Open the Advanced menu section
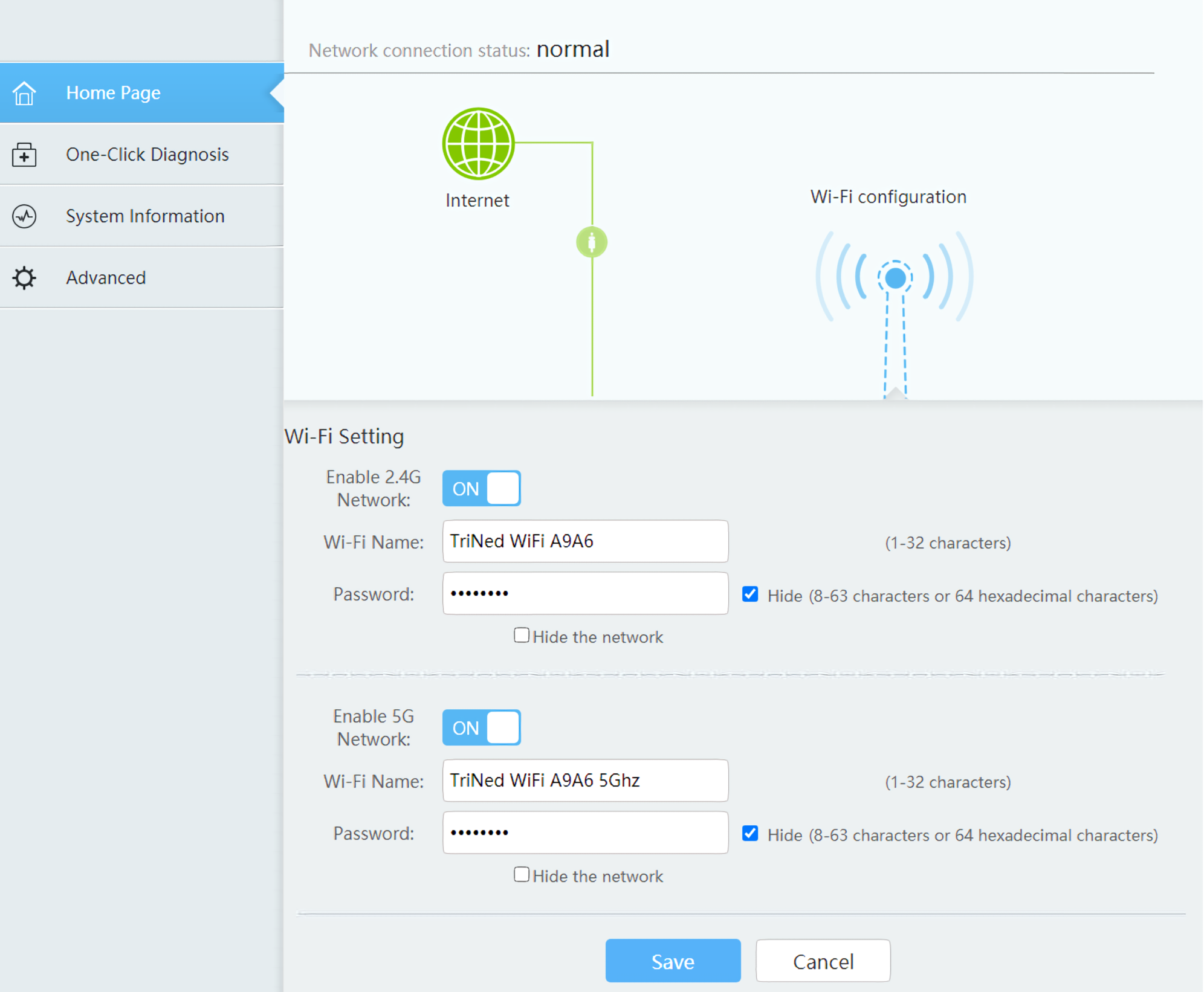1204x992 pixels. point(106,278)
